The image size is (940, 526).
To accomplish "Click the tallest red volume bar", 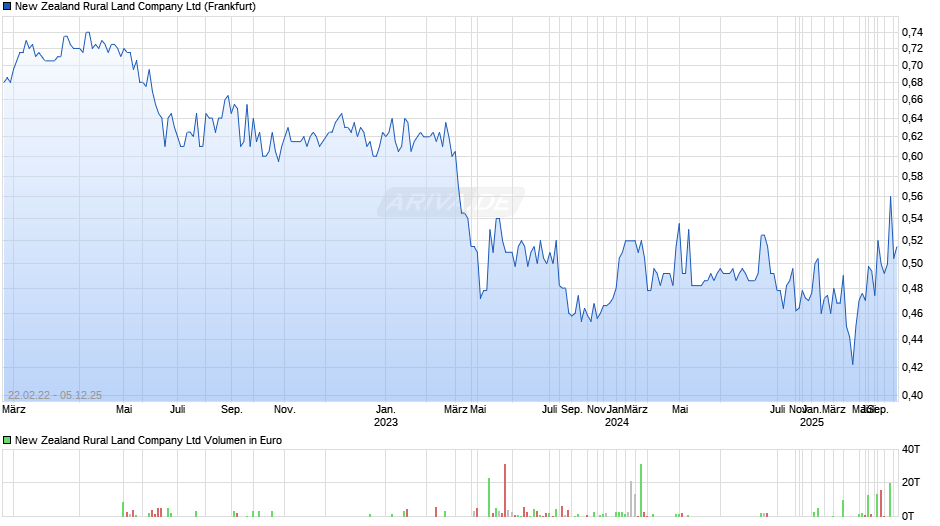I will click(505, 491).
